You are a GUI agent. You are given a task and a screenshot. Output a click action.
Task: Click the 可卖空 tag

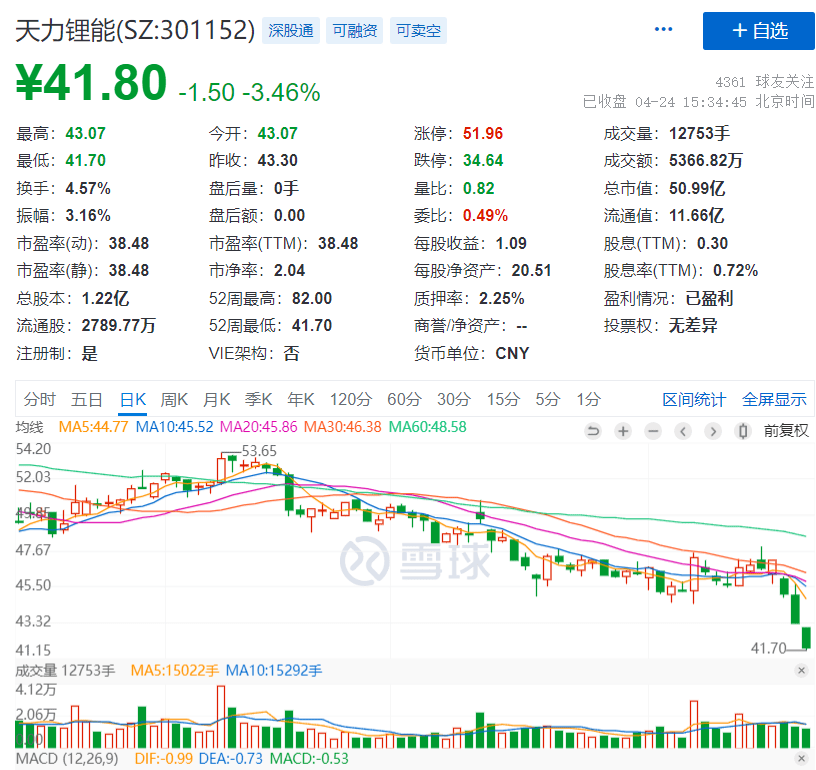(418, 31)
